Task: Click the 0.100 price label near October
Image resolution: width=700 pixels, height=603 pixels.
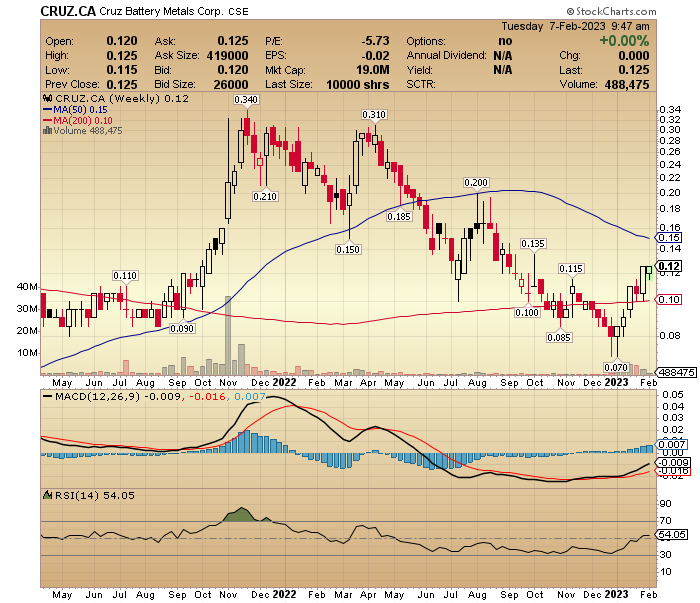Action: (527, 312)
